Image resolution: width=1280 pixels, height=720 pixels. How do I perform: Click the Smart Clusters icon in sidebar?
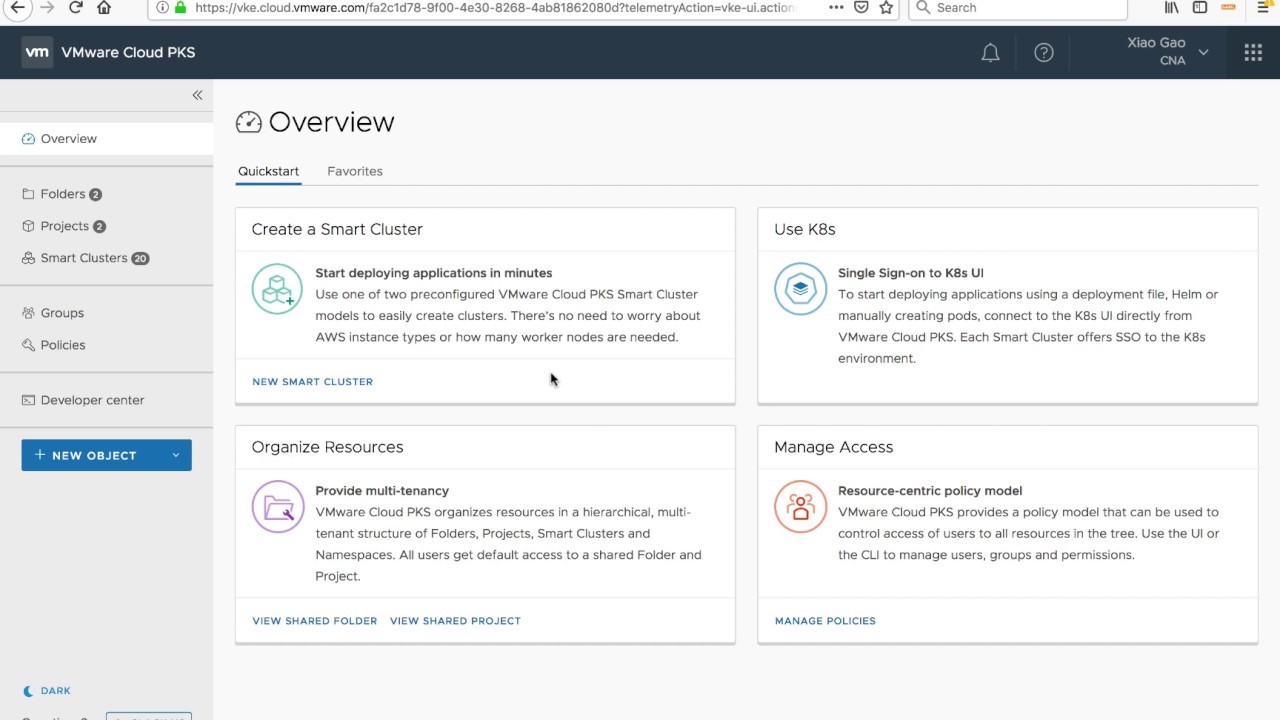29,258
